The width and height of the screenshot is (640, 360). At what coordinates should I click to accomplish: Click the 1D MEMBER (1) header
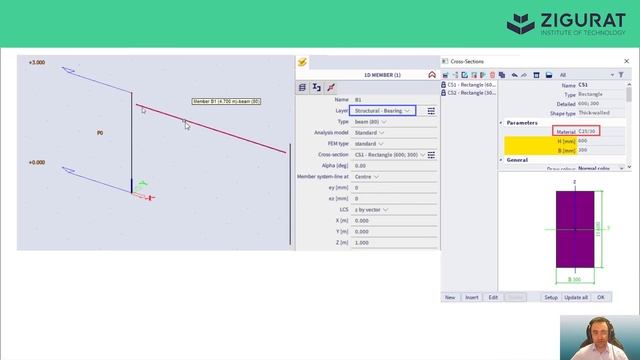click(x=382, y=75)
